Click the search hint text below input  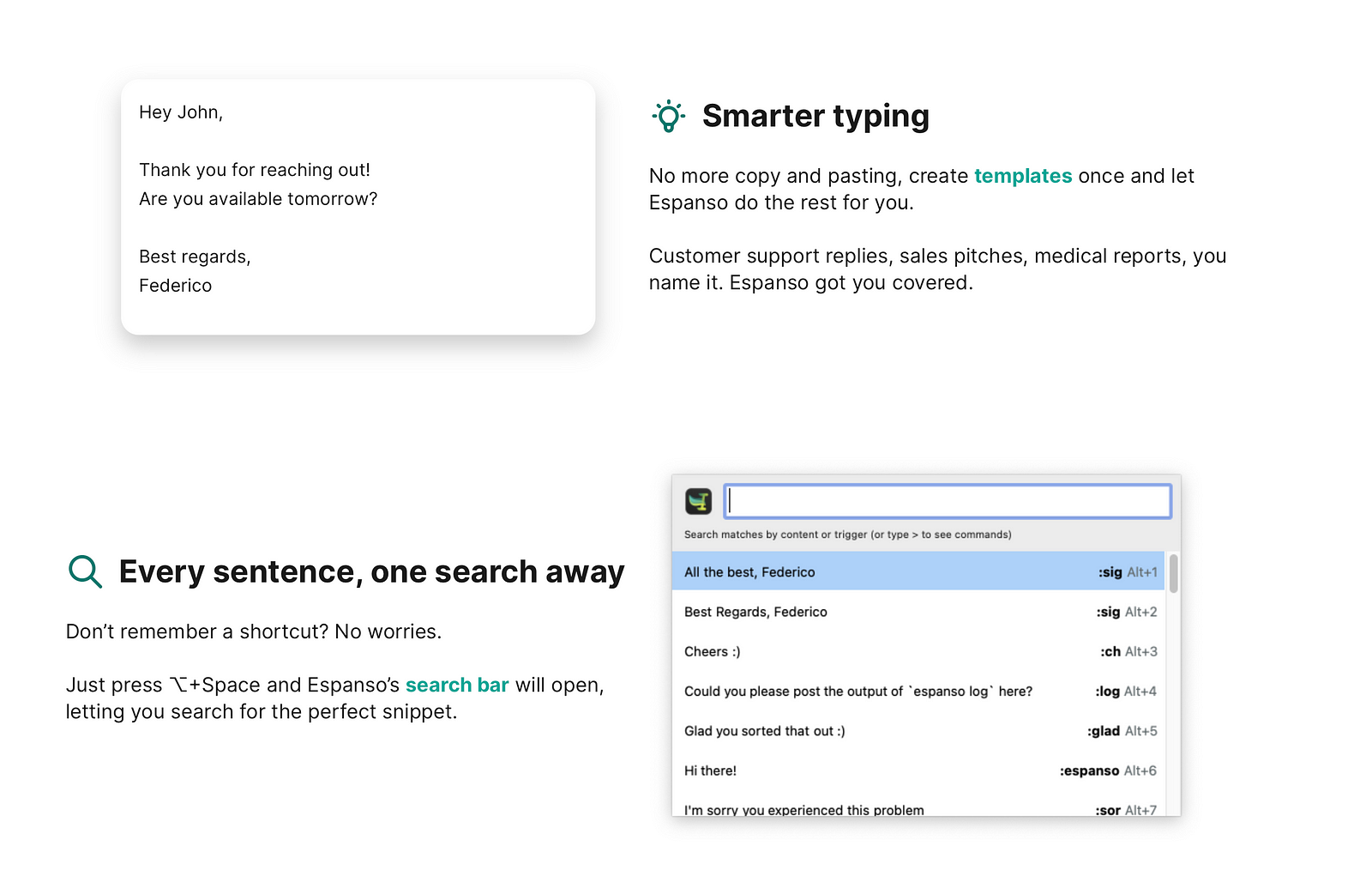coord(847,535)
